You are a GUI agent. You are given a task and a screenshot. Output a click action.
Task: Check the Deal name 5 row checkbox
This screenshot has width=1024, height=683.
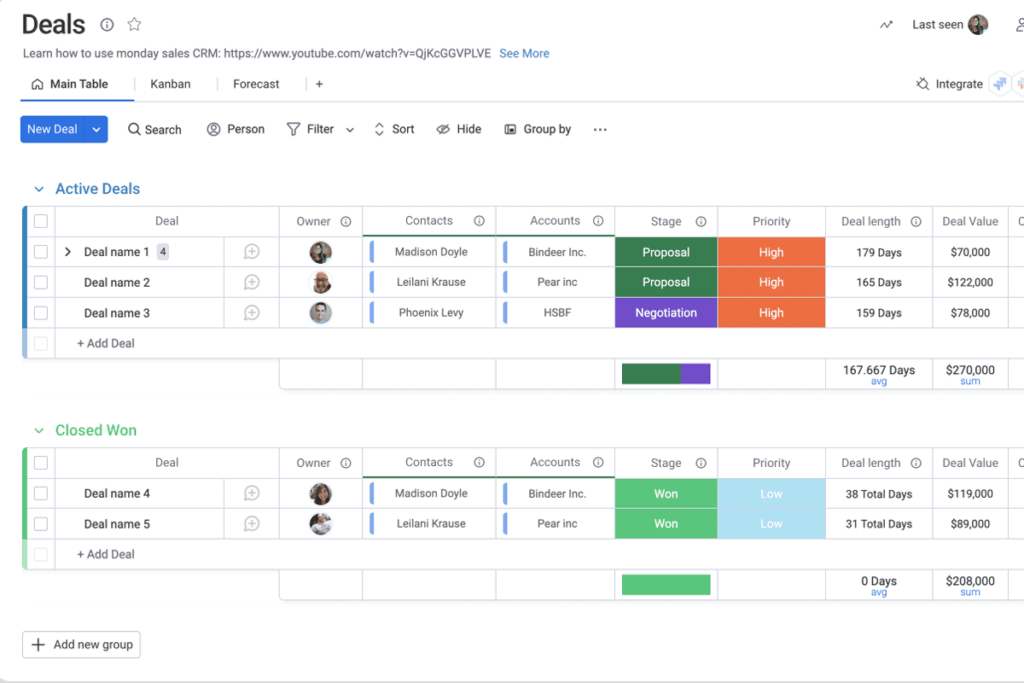(x=40, y=524)
